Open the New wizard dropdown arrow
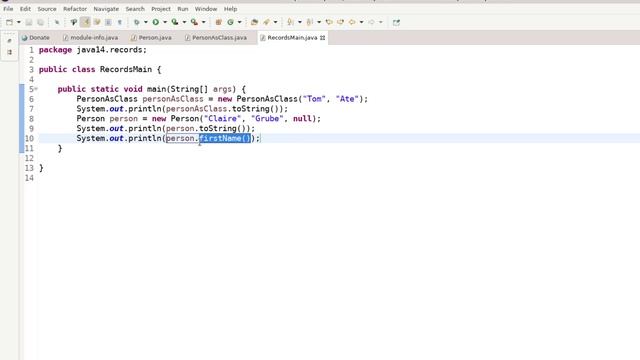 tap(19, 22)
